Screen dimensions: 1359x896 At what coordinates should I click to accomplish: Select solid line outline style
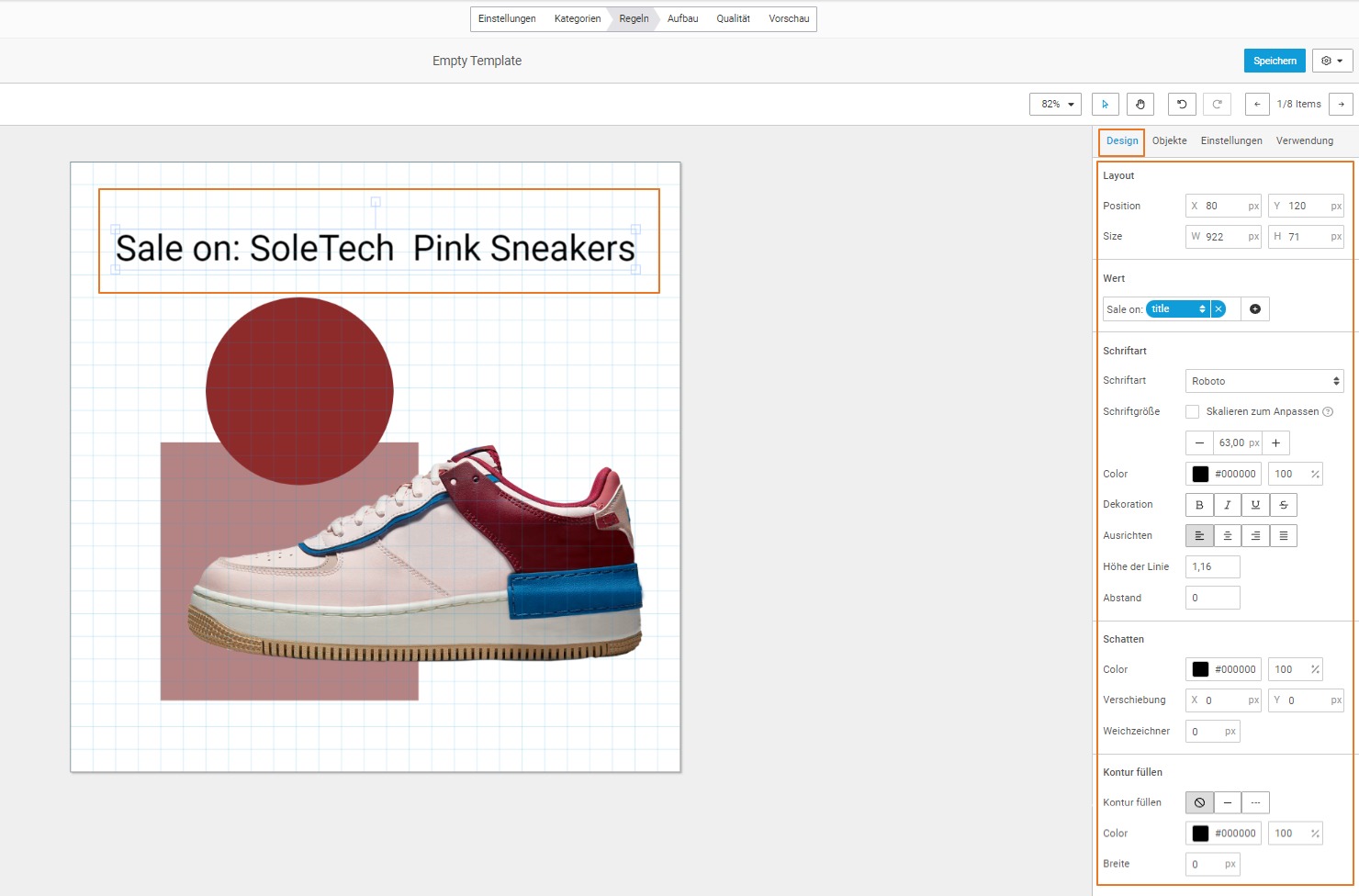coord(1228,802)
